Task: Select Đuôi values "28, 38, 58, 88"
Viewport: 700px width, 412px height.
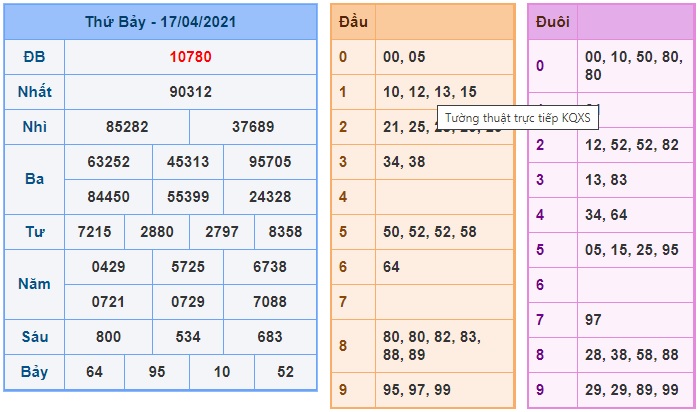Action: tap(632, 355)
